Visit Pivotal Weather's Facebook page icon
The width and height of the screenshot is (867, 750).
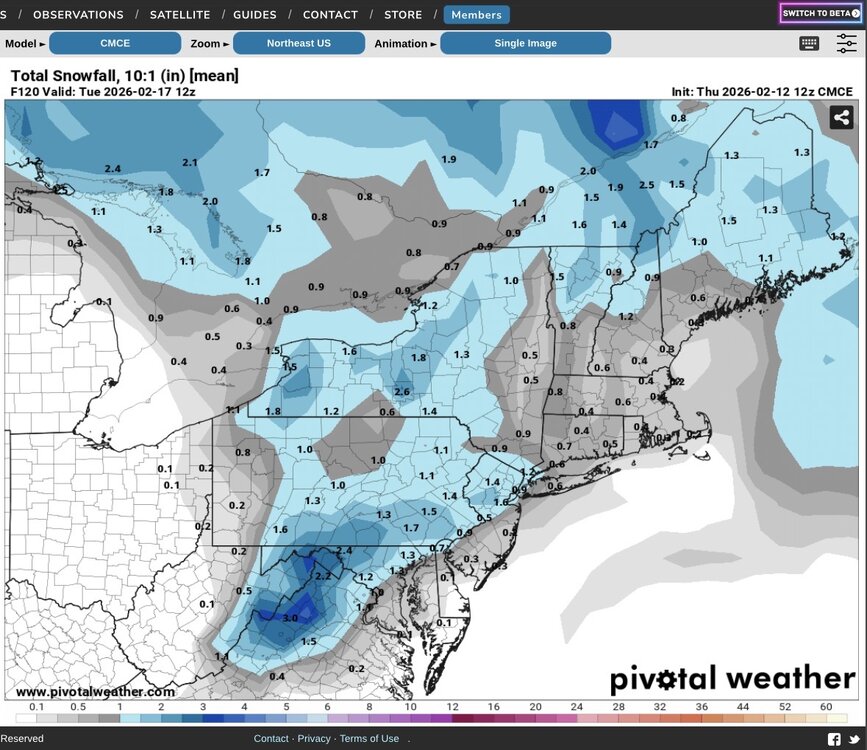tap(834, 739)
